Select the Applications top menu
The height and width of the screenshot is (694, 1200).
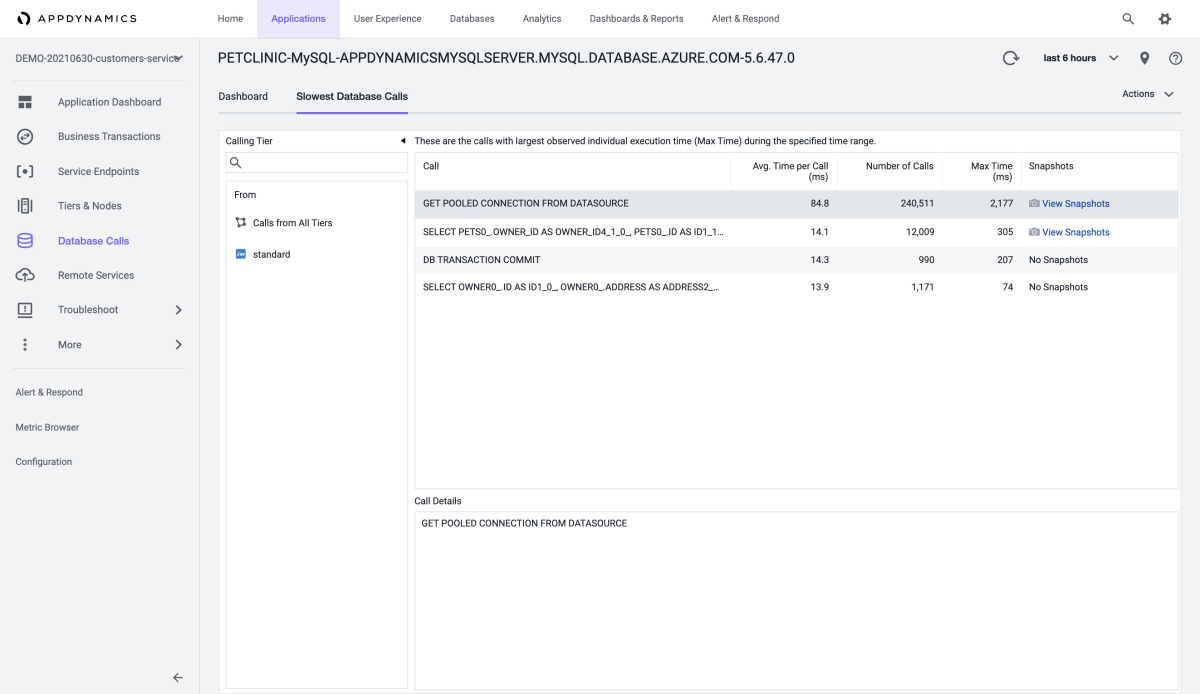(298, 19)
